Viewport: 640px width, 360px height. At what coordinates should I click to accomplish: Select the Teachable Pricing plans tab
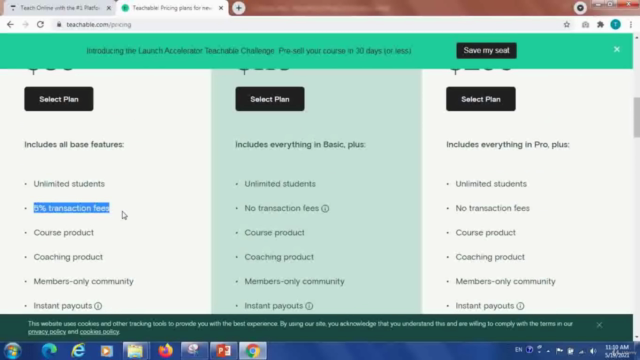click(171, 8)
